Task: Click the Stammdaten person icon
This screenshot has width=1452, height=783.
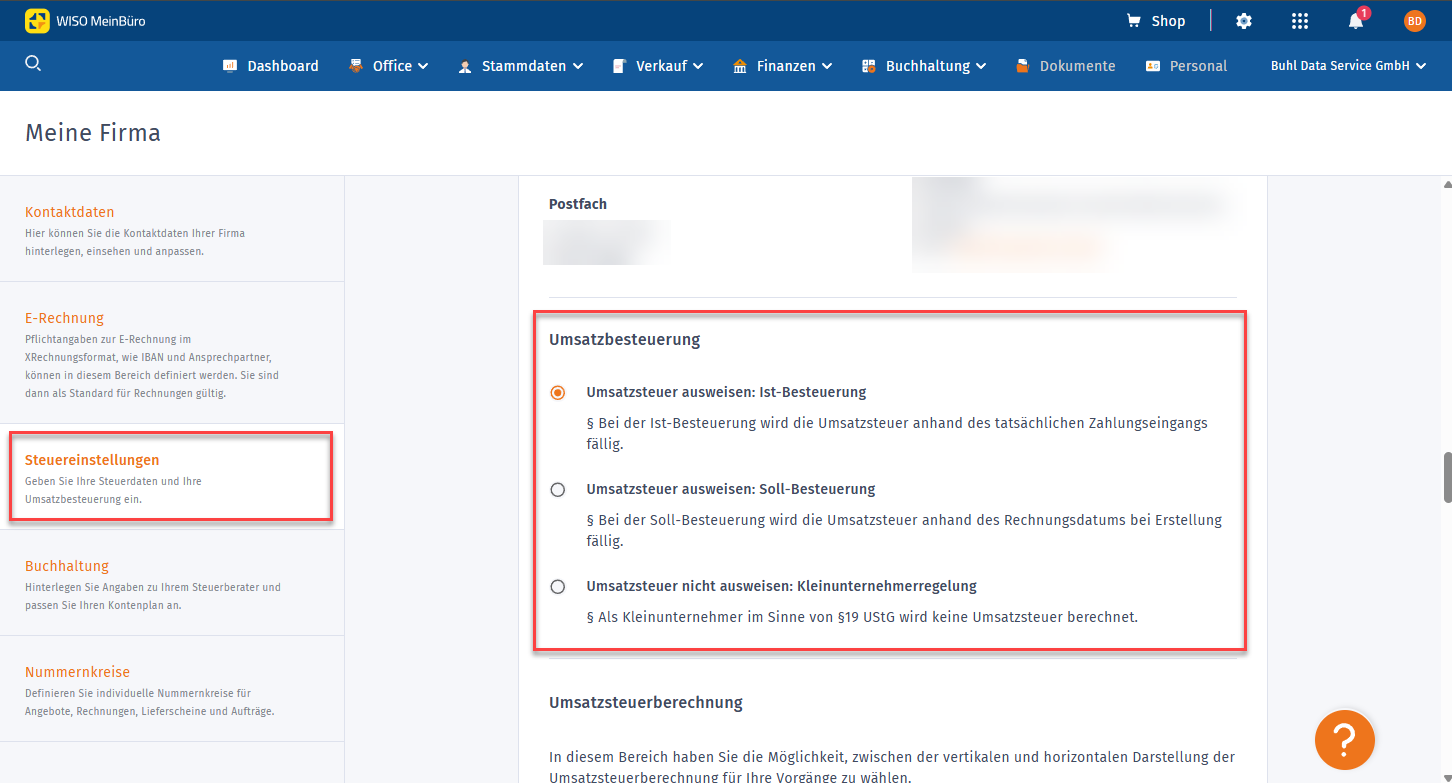Action: pos(465,66)
